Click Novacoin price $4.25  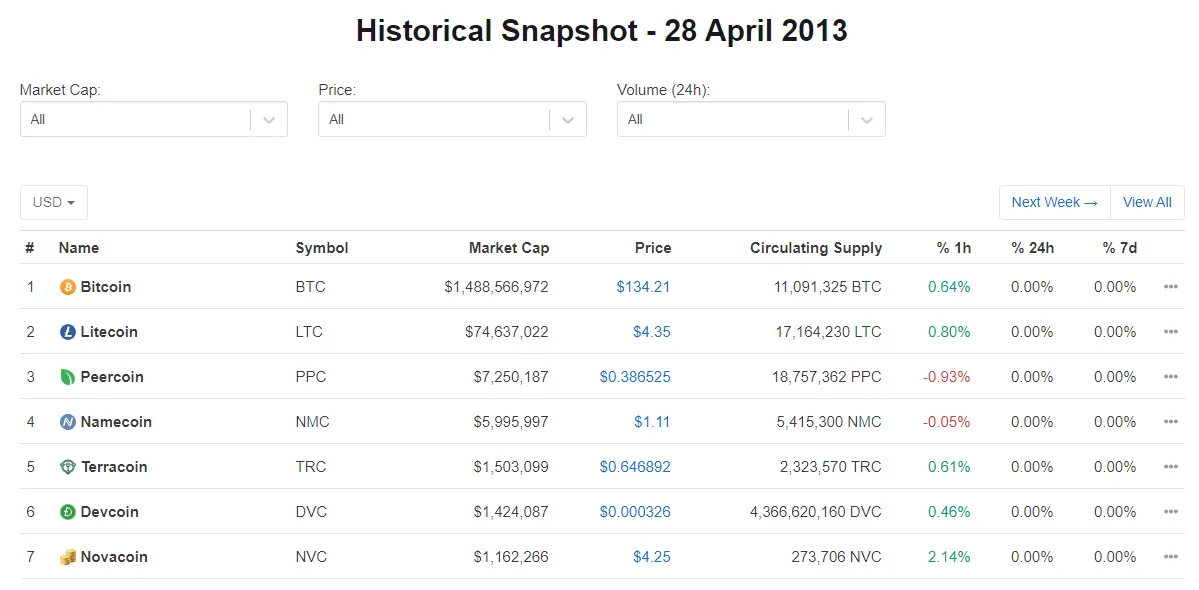tap(651, 557)
